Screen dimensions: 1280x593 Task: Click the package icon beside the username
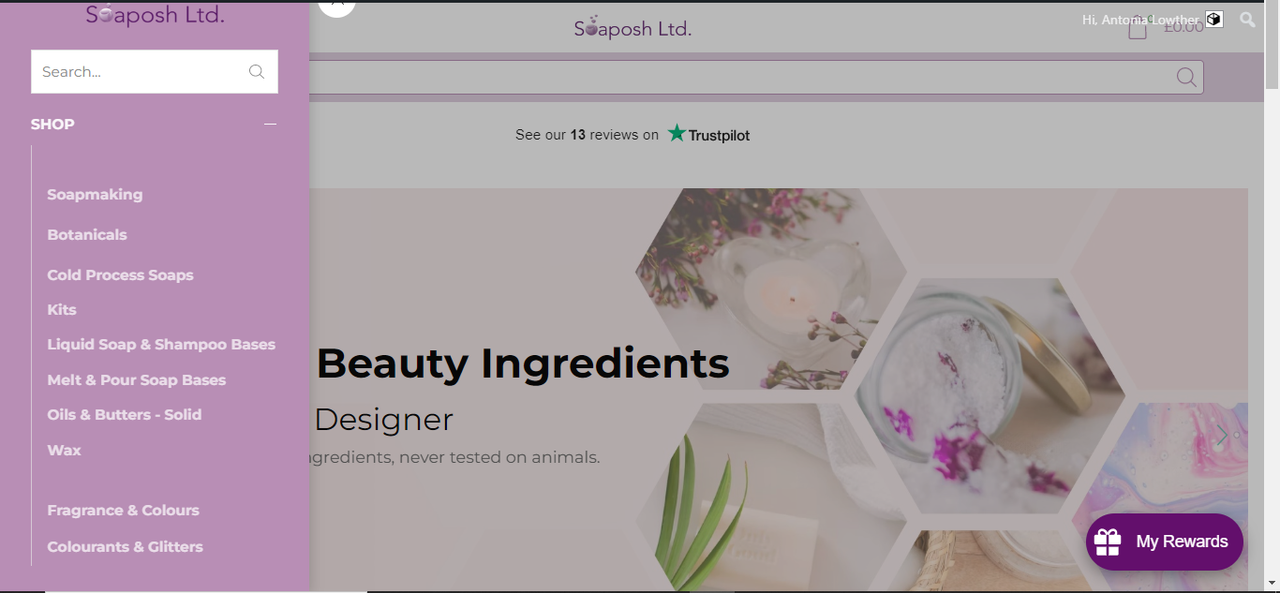pos(1214,19)
